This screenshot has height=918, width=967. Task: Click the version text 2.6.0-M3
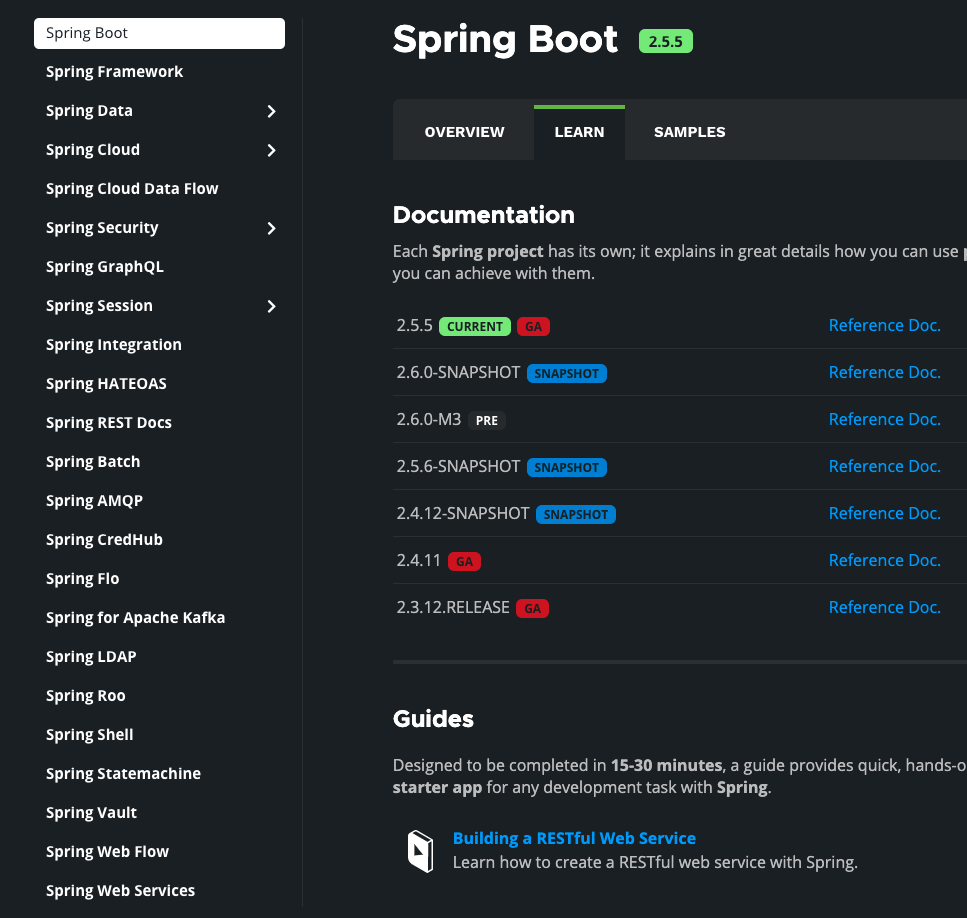[x=429, y=419]
